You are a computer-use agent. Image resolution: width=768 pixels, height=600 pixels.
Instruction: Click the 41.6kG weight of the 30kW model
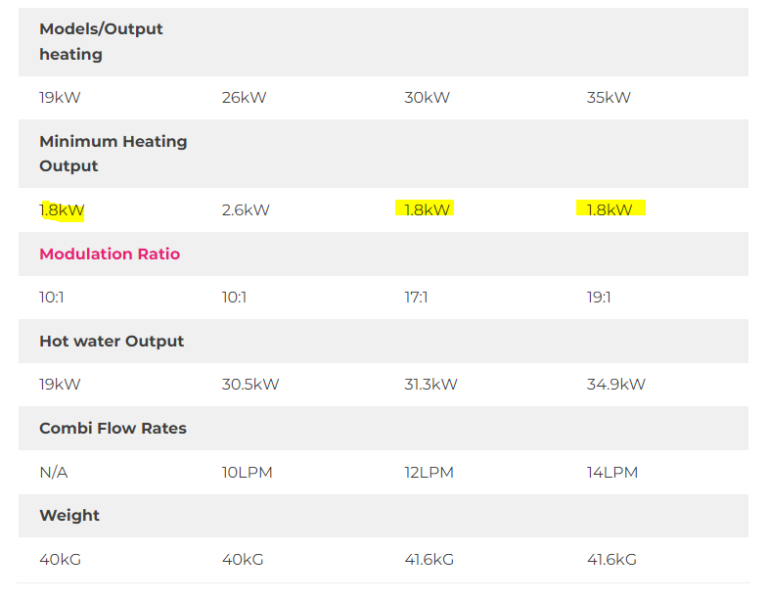429,559
